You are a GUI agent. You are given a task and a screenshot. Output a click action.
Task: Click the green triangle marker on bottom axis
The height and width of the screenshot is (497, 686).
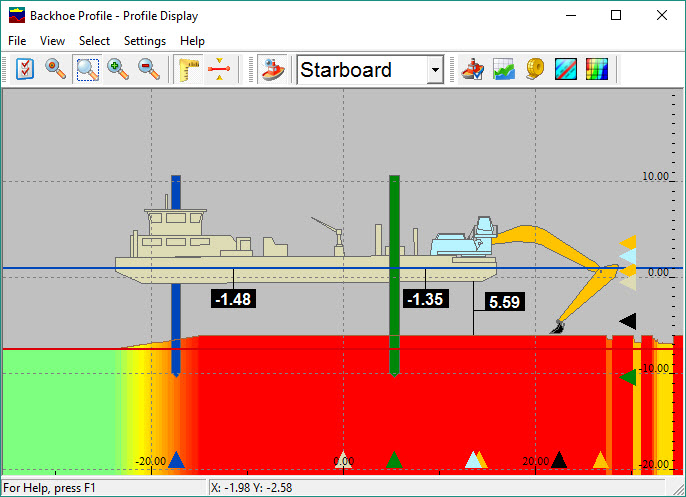[x=394, y=460]
